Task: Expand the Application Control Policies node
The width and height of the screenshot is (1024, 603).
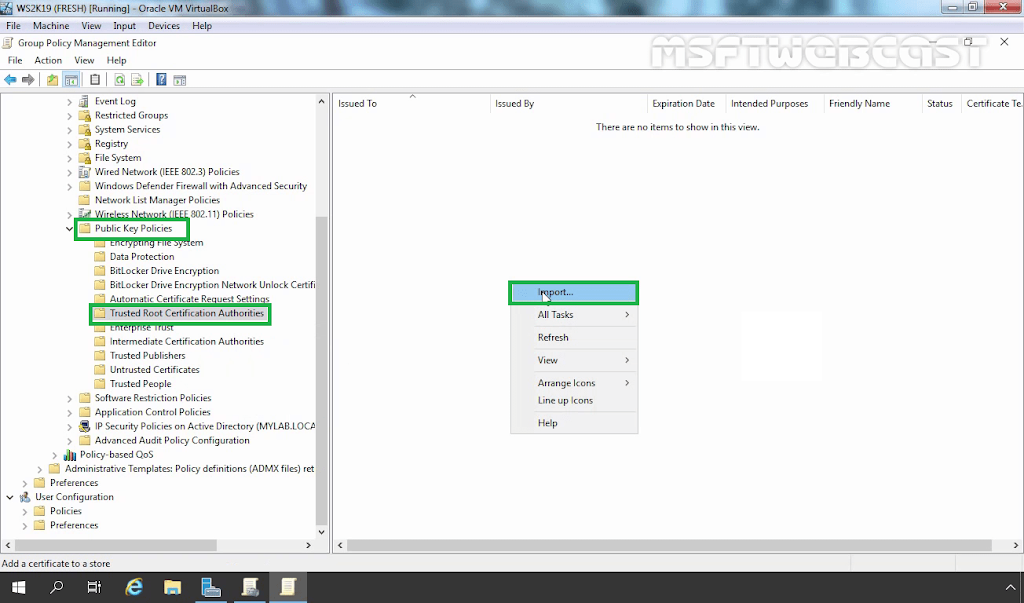Action: 69,412
